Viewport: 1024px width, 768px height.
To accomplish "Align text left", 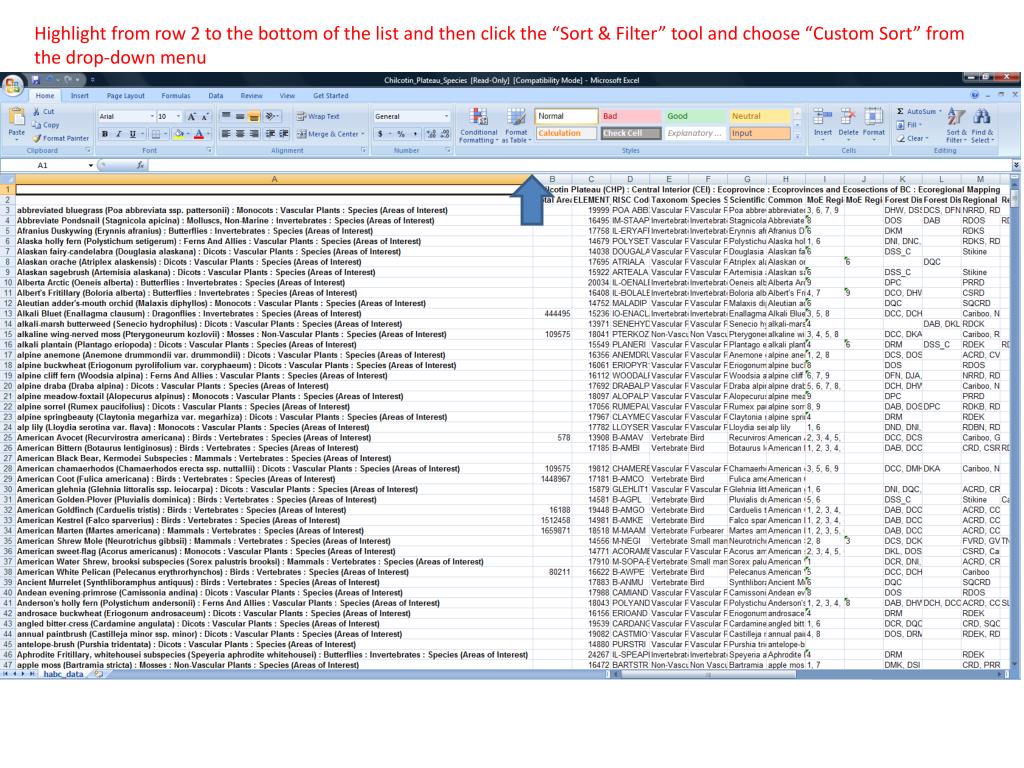I will tap(226, 134).
